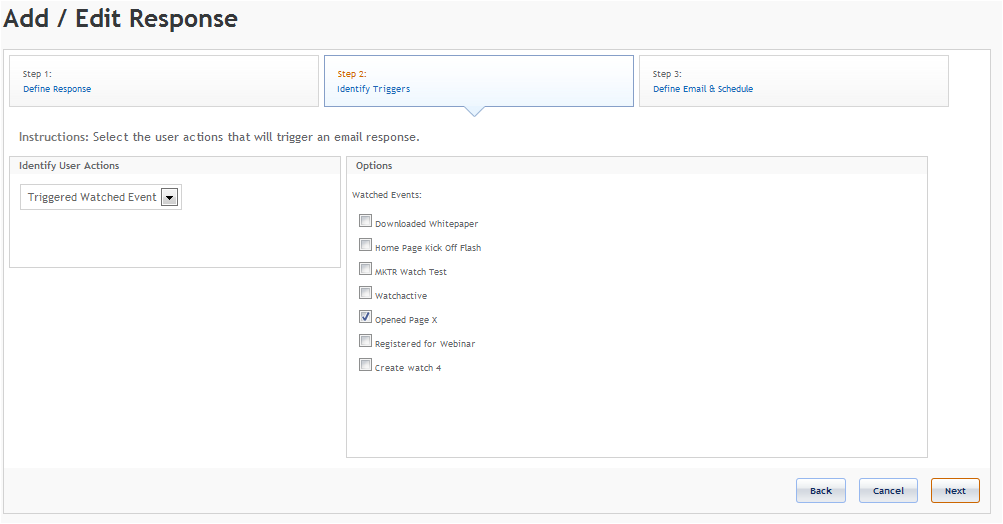This screenshot has width=1003, height=524.
Task: Check Registered for Webinar option
Action: coord(365,341)
